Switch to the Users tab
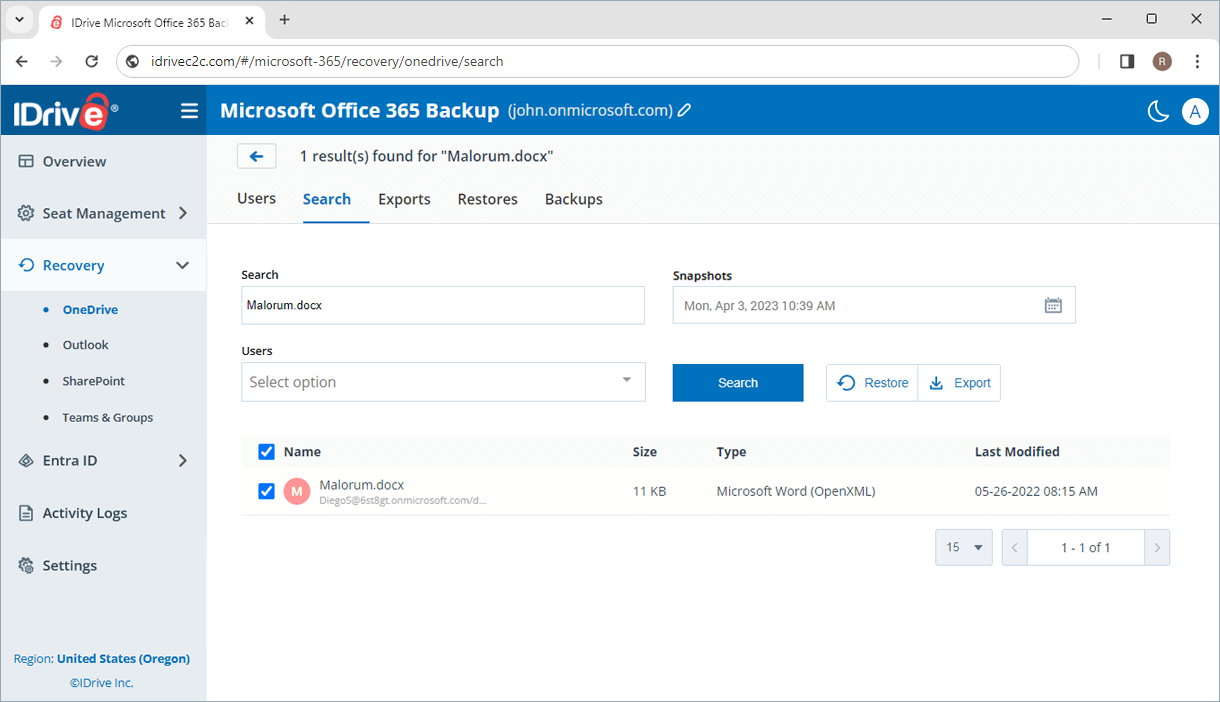Screen dimensions: 1220x702 [256, 199]
